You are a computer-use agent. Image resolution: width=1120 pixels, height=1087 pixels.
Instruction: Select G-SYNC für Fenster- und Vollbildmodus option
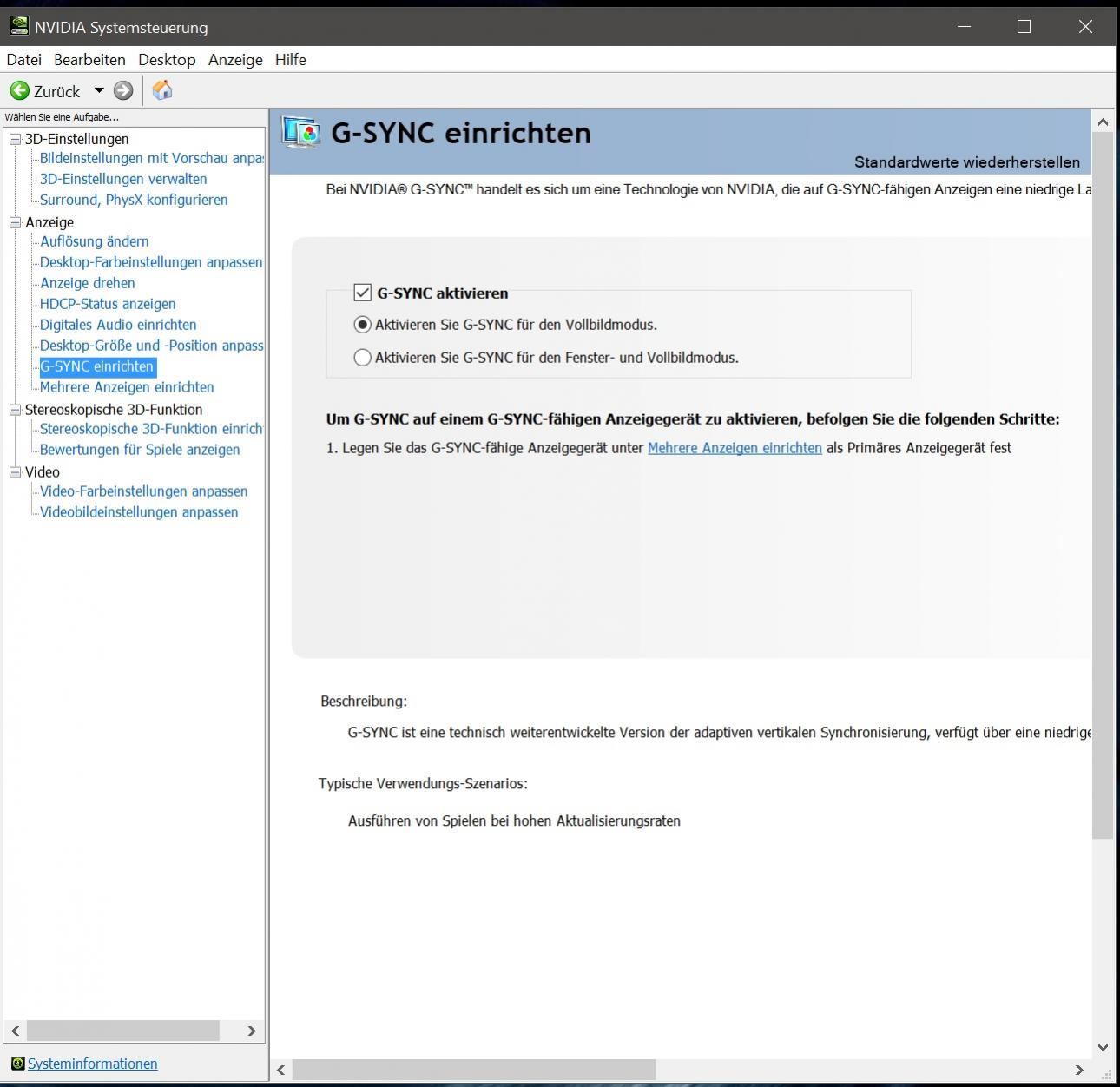tap(363, 358)
